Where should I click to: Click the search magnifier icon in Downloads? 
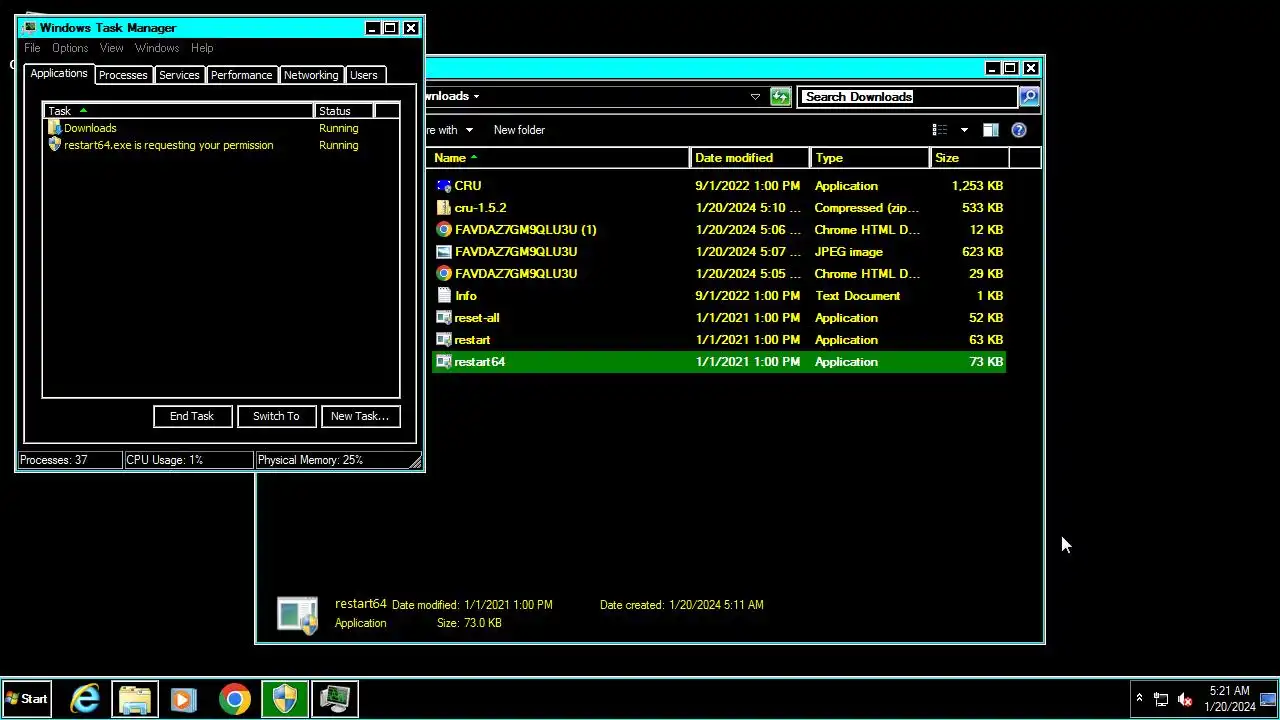pyautogui.click(x=1029, y=97)
